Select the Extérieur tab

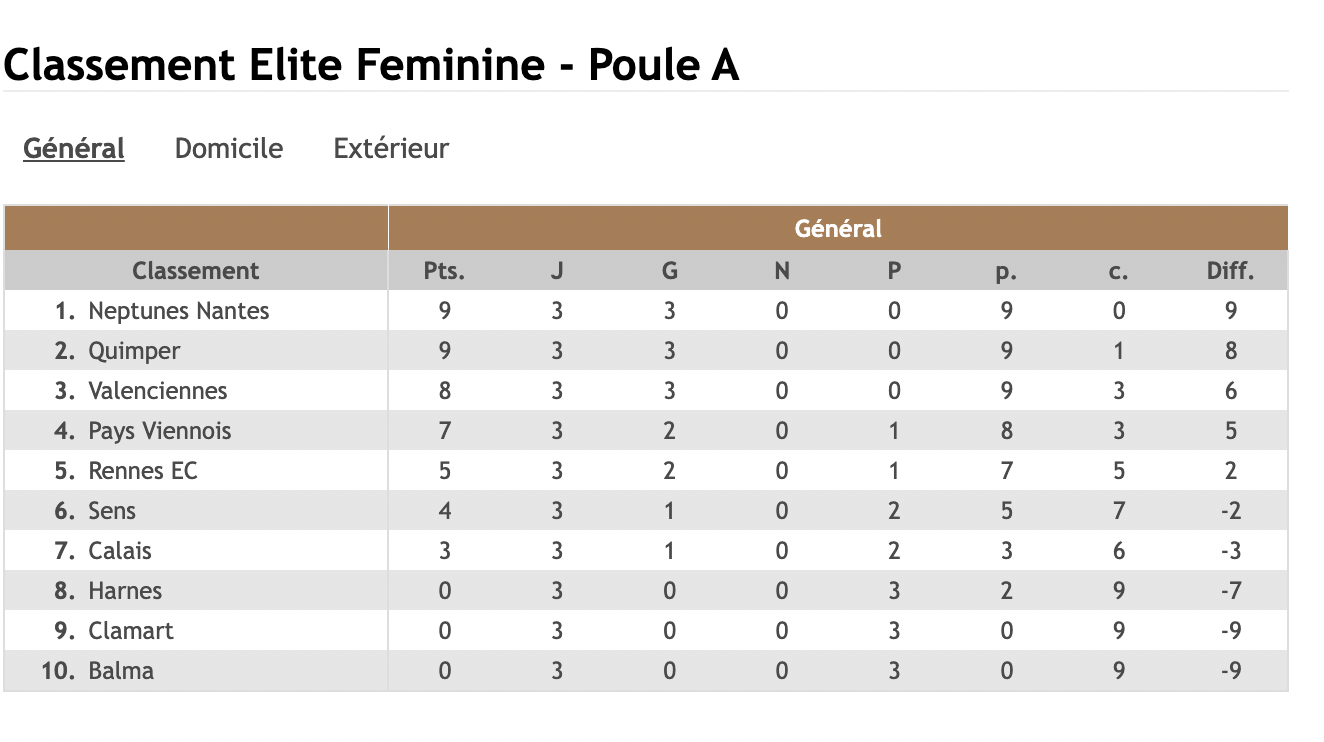[x=391, y=149]
